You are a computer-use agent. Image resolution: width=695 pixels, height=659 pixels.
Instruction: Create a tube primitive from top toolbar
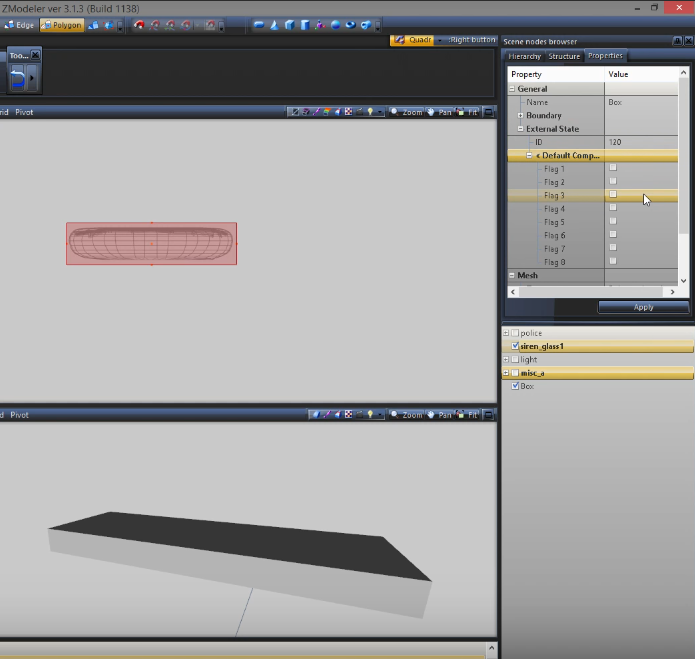tap(366, 25)
